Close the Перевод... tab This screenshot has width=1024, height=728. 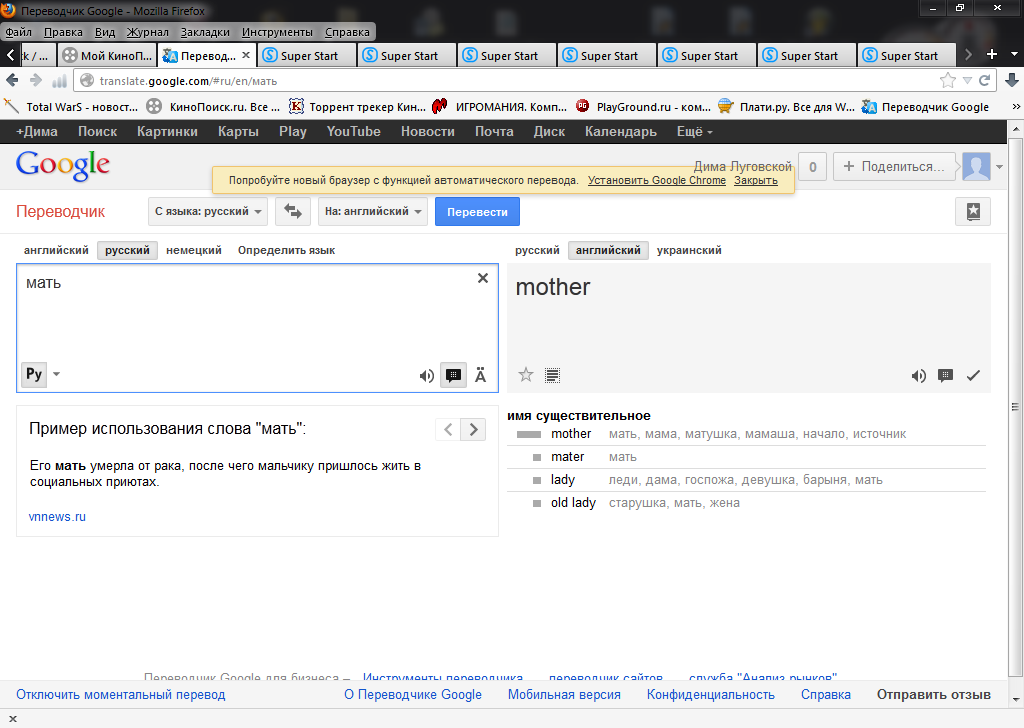[x=246, y=55]
